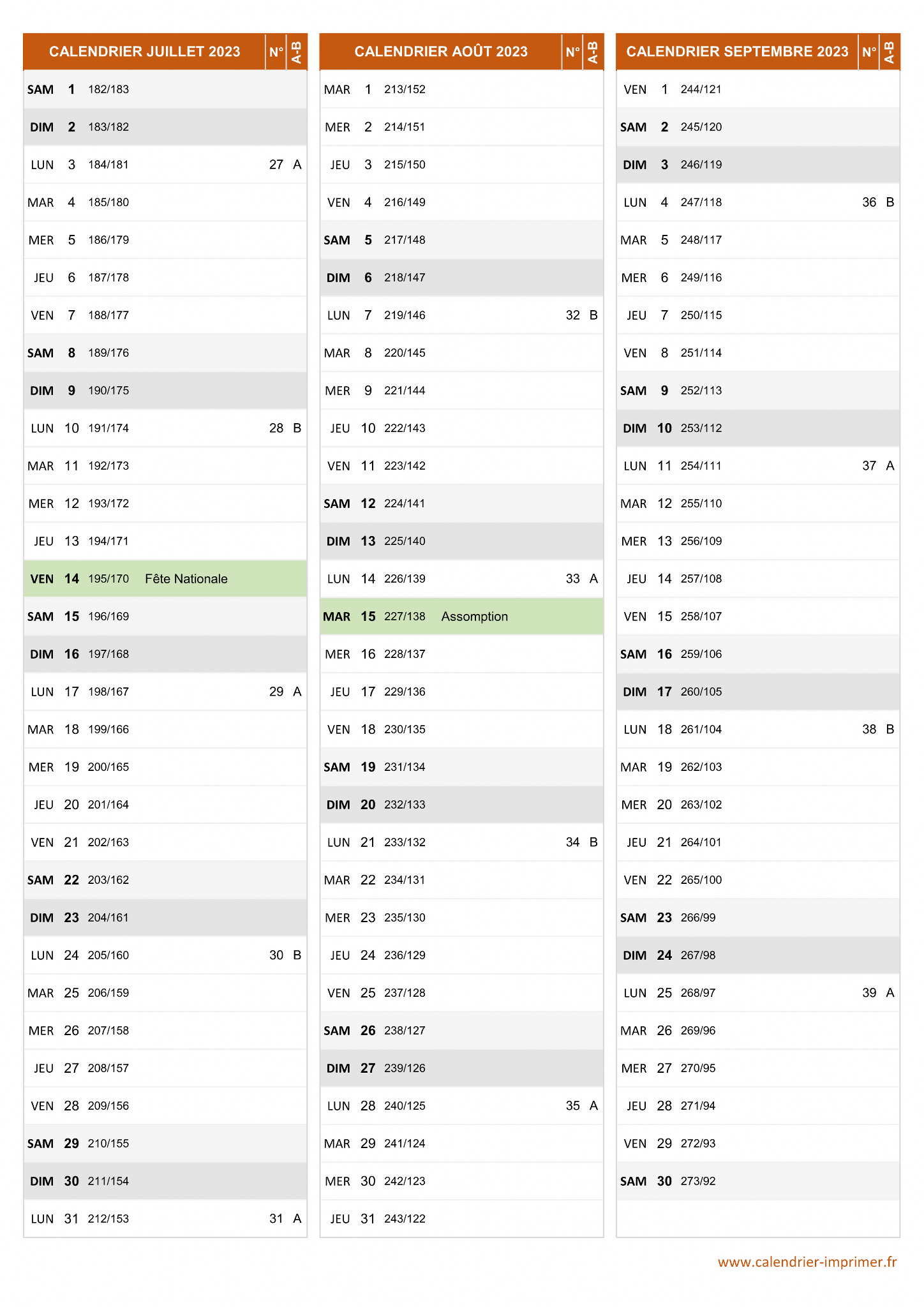
Task: Click week 39 A marker in September
Action: tap(878, 993)
